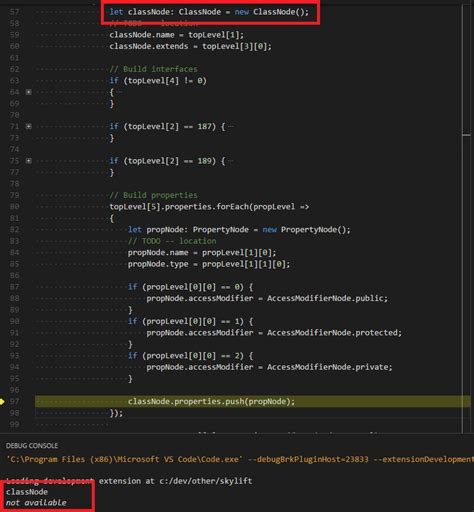Click 'propNode.type = propLevel[1][1][0];' line
474x512 pixels.
click(209, 264)
